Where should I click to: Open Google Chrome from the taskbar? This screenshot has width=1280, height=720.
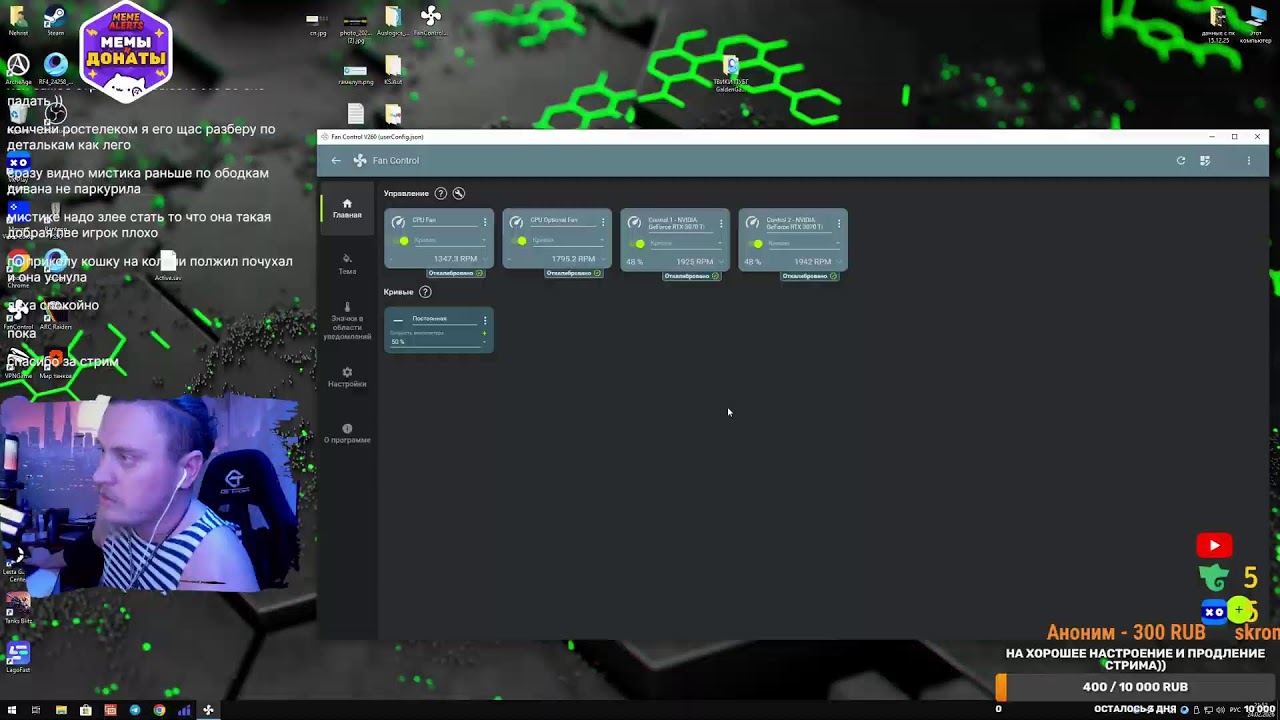[x=159, y=710]
